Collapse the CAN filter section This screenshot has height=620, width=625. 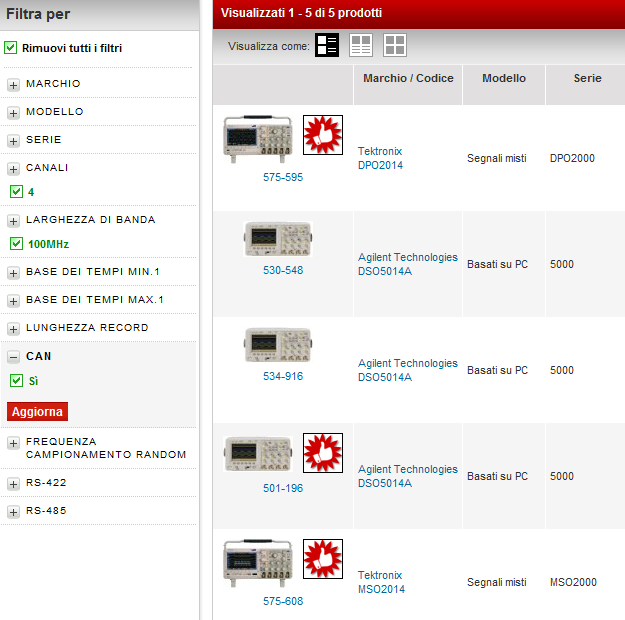click(14, 357)
